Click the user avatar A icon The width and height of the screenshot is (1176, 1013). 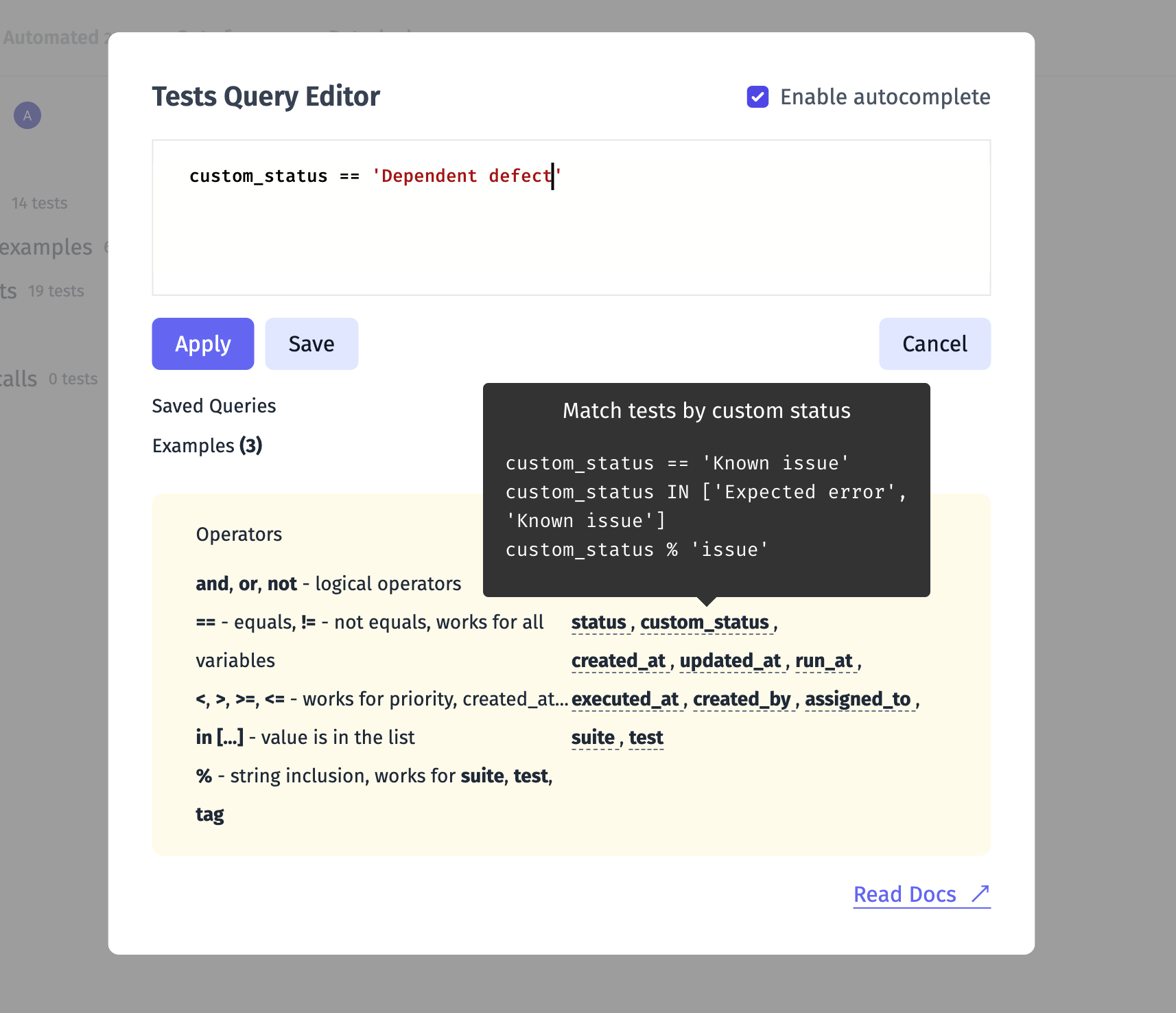27,115
